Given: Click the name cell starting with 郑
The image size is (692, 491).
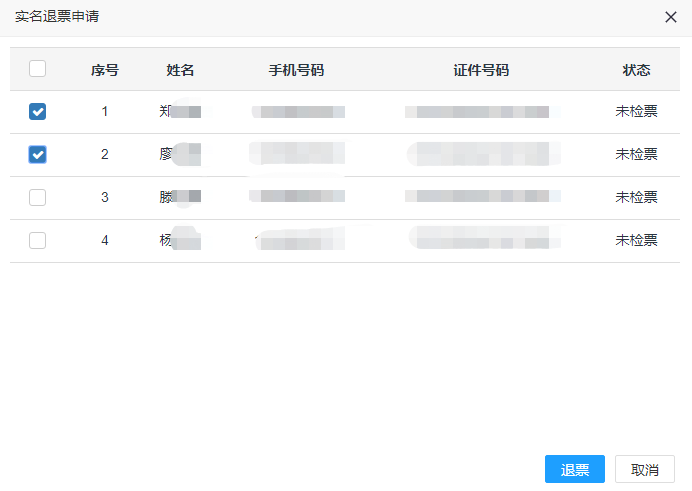Looking at the screenshot, I should 180,111.
